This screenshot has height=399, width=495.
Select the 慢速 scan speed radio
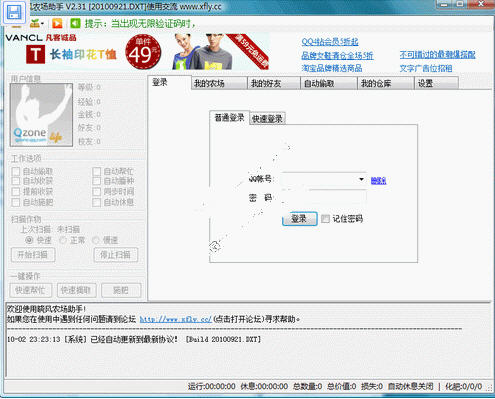pos(96,240)
